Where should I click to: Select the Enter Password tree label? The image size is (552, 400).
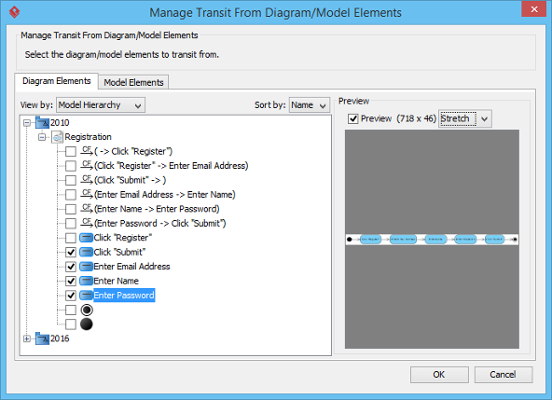[124, 295]
